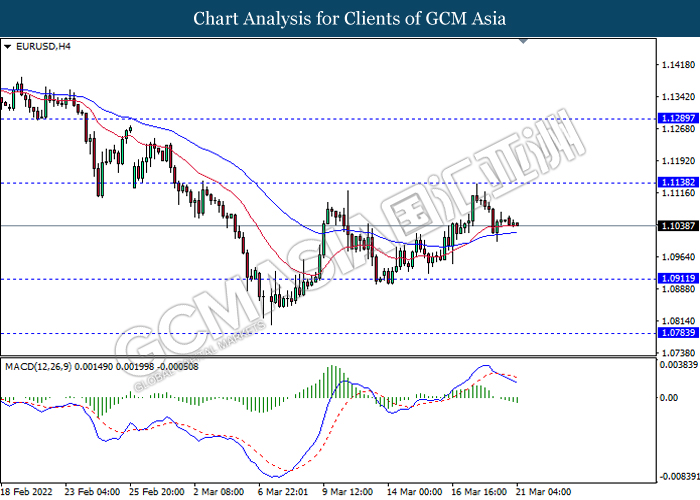Click the Chart Analysis for Clients heading
The height and width of the screenshot is (500, 700).
pos(350,19)
